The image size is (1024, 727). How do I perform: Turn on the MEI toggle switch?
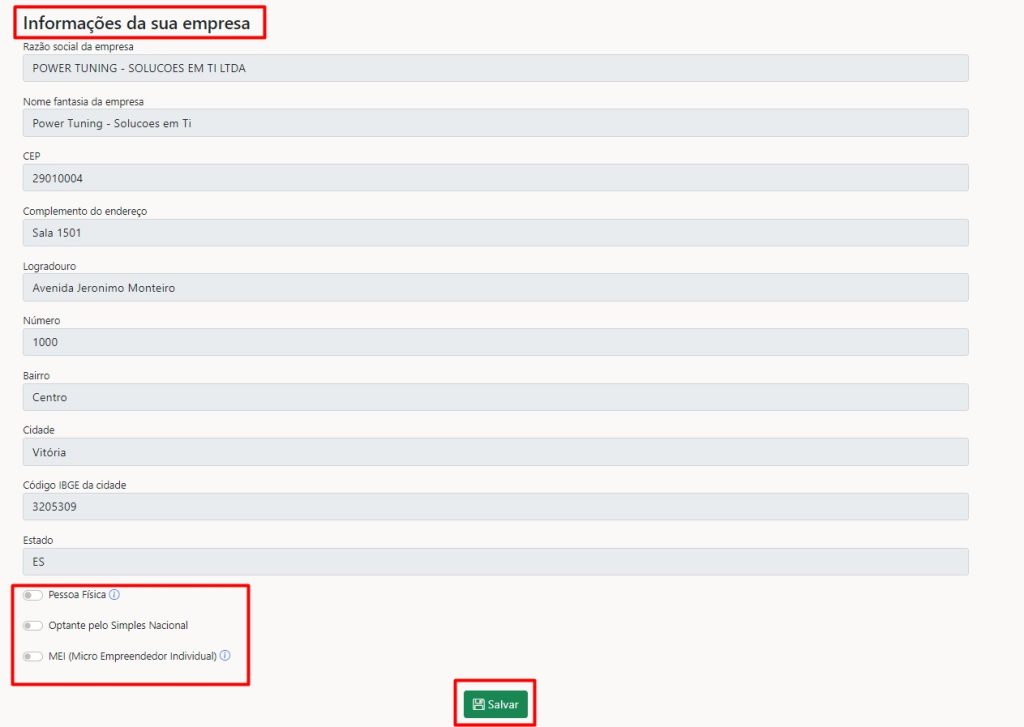33,657
